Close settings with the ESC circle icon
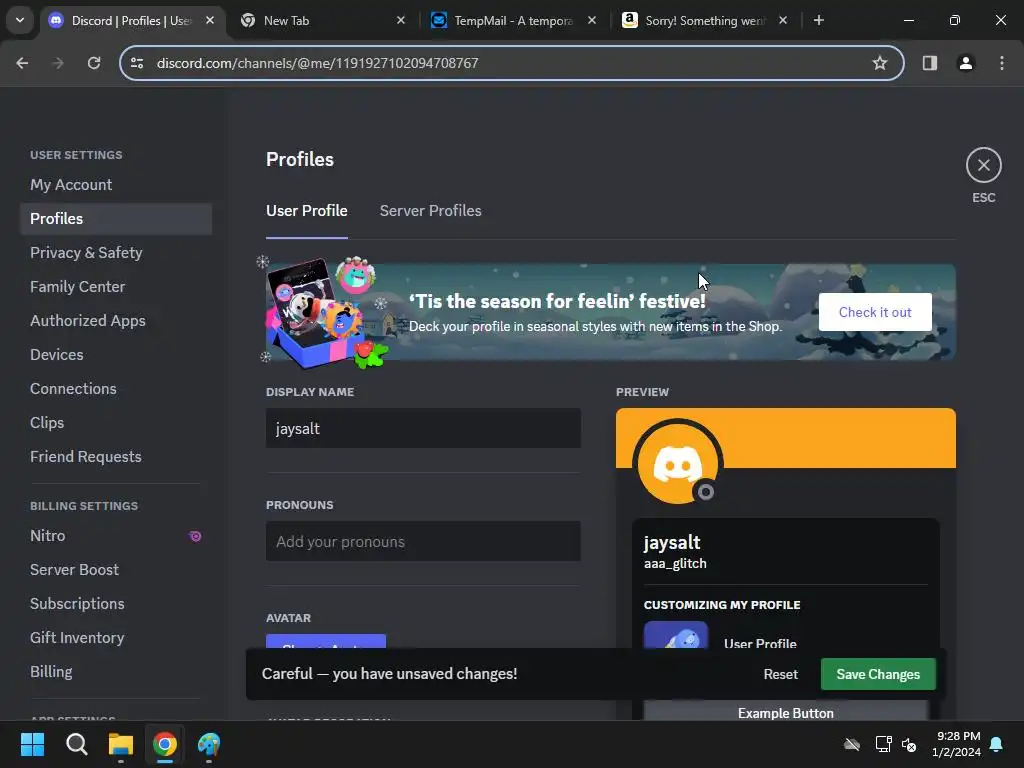The width and height of the screenshot is (1024, 768). click(984, 165)
